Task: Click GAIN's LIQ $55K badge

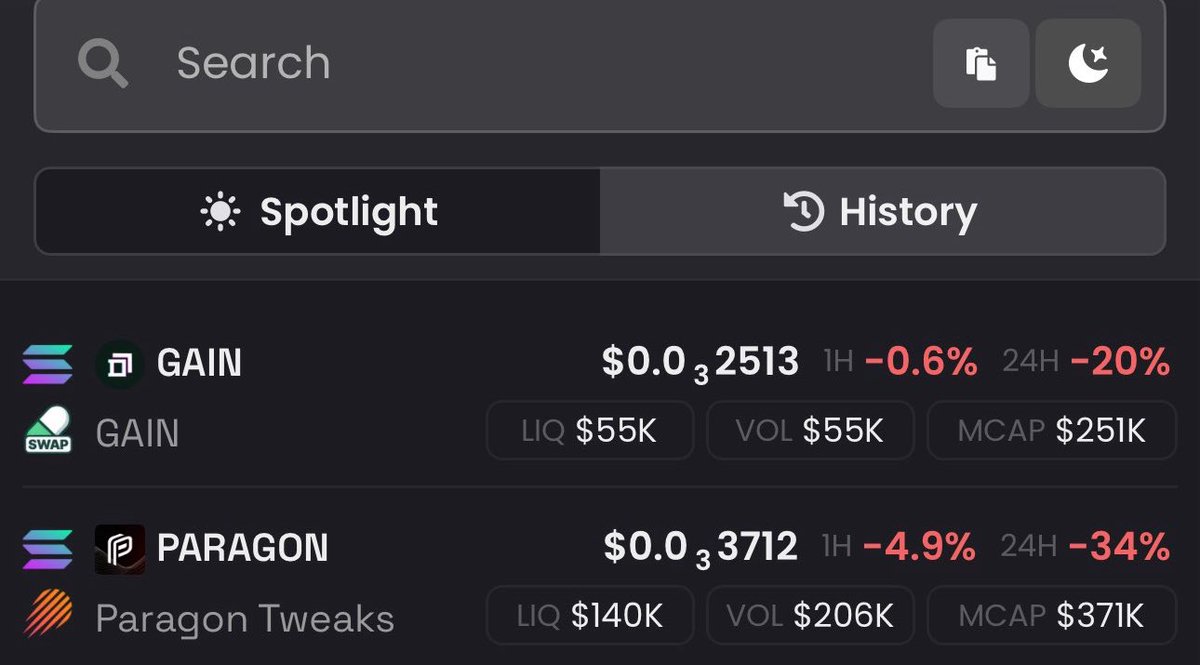Action: (x=590, y=430)
